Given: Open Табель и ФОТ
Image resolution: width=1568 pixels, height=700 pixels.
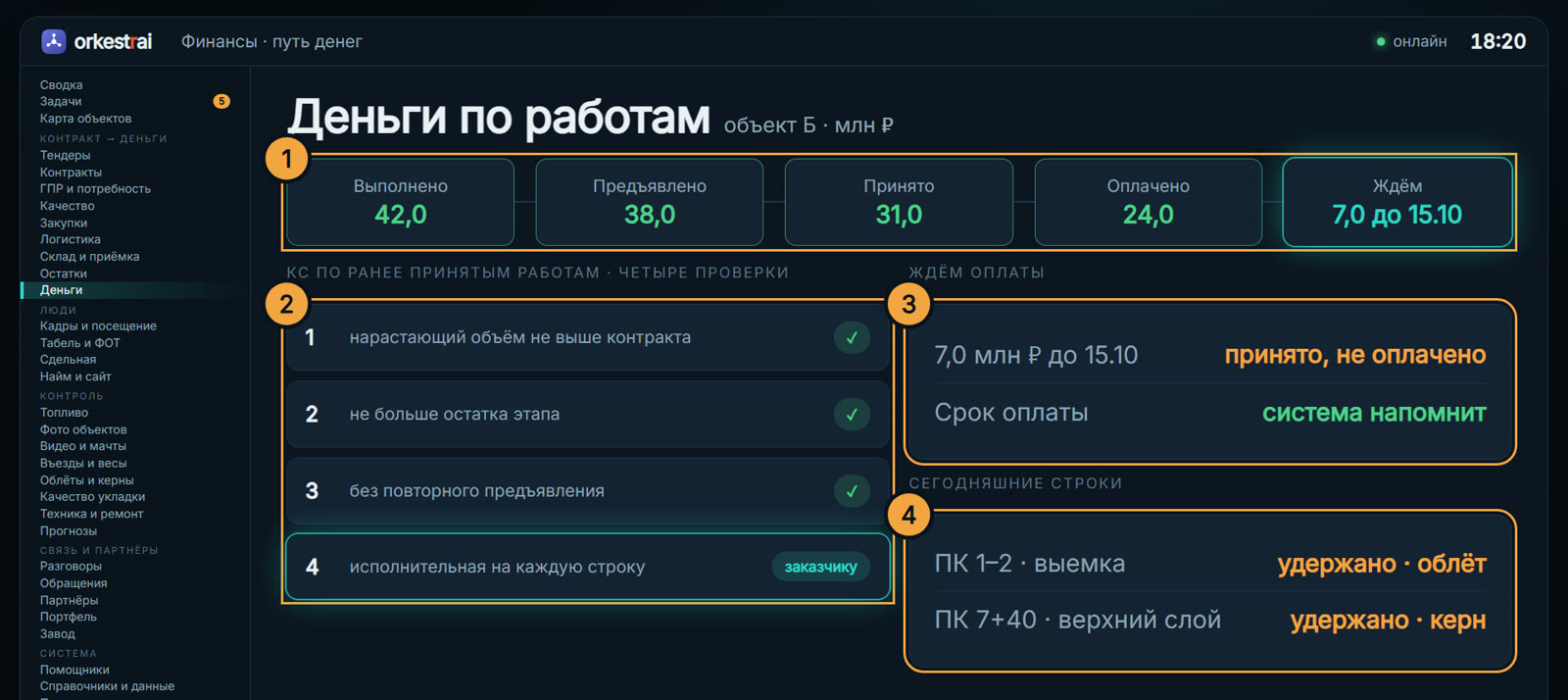Looking at the screenshot, I should pos(79,343).
